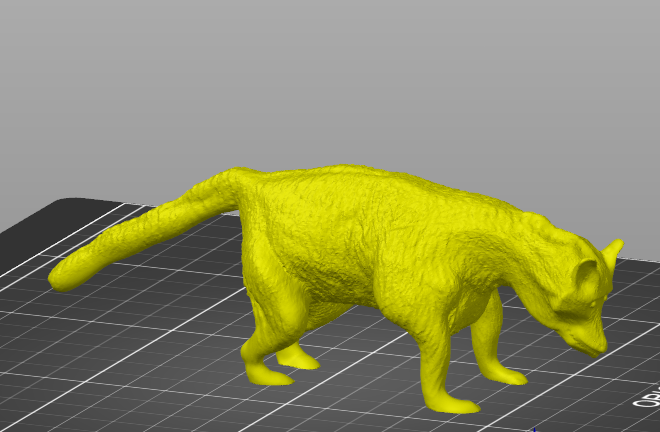Click the partial white print bed label text
This screenshot has height=432, width=660.
point(649,397)
